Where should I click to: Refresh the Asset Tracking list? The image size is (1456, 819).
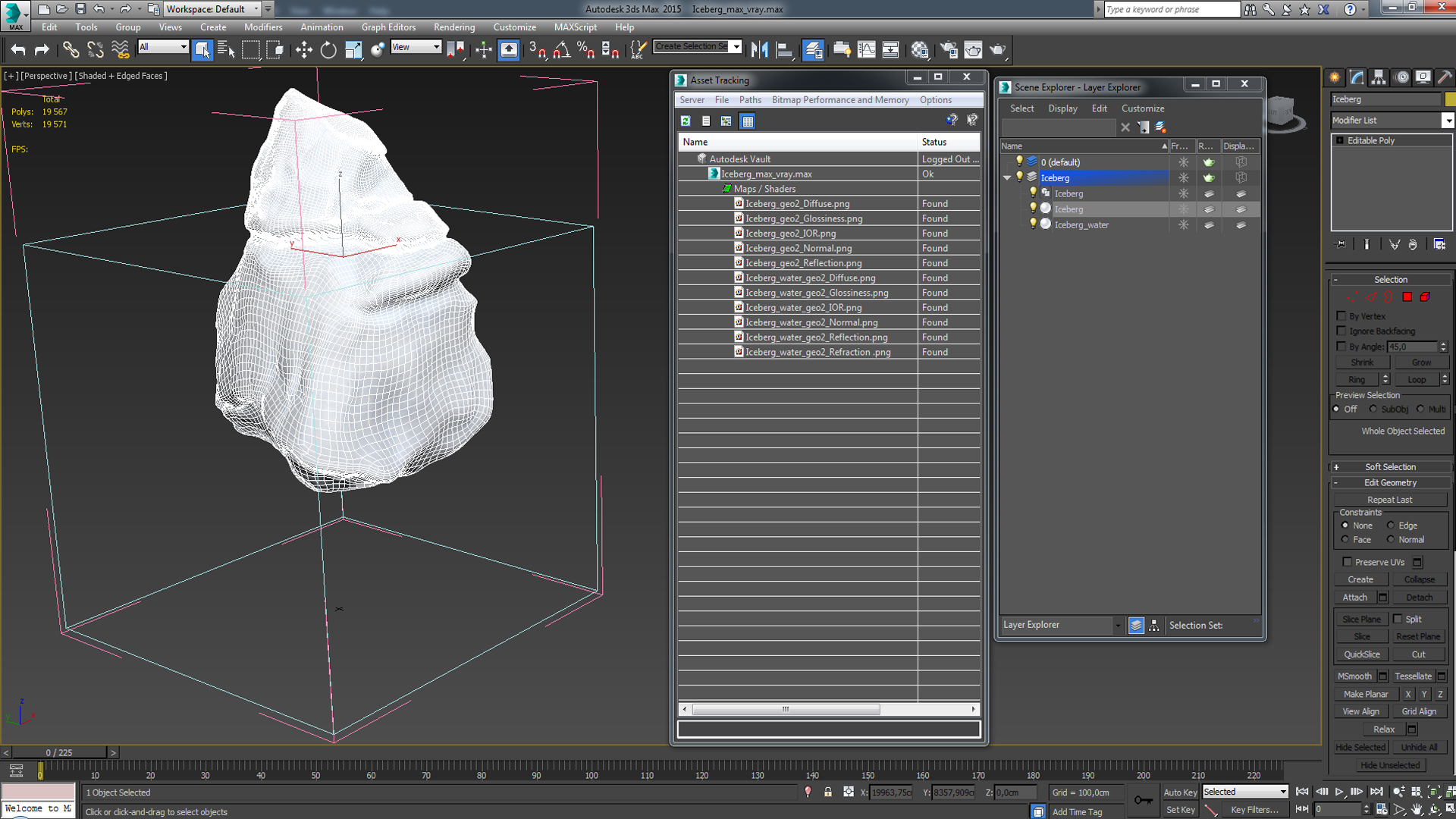686,121
